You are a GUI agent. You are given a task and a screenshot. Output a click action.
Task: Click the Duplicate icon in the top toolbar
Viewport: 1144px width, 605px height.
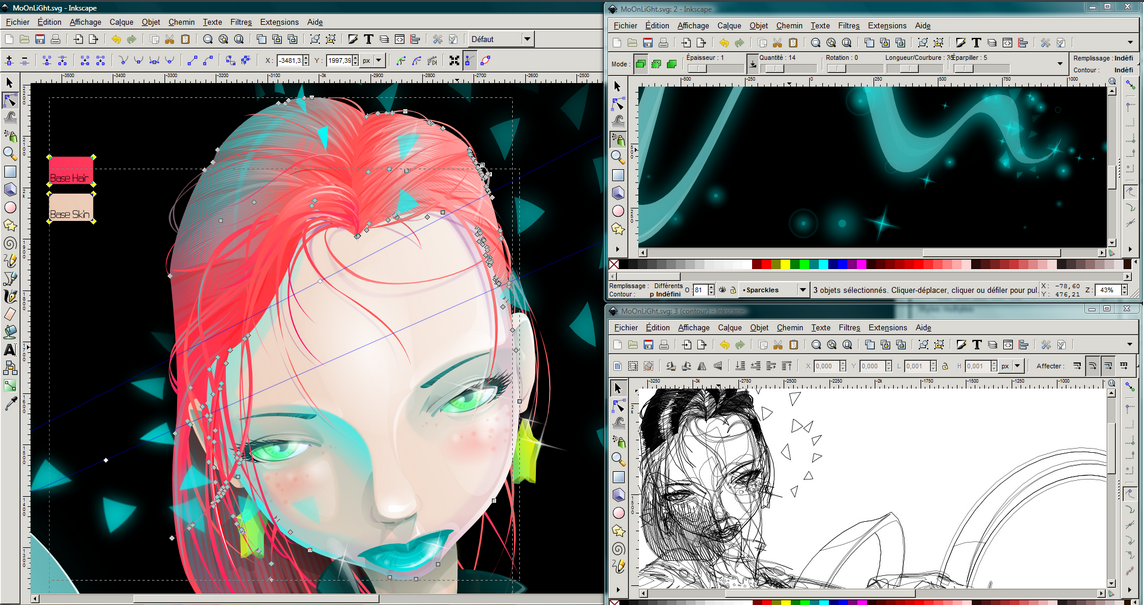pyautogui.click(x=263, y=39)
